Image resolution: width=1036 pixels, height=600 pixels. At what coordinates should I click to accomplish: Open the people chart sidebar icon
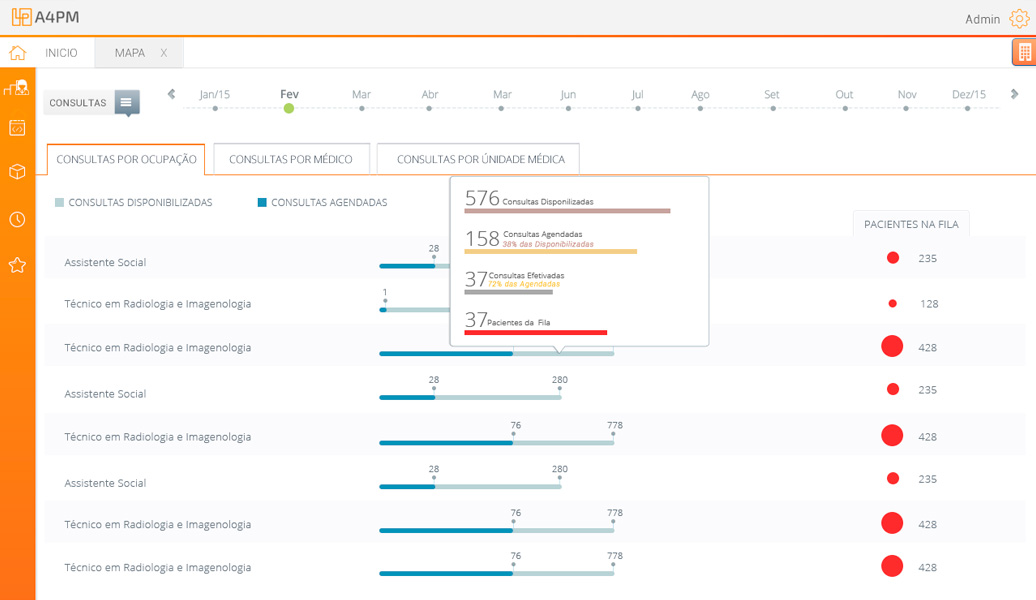tap(17, 88)
